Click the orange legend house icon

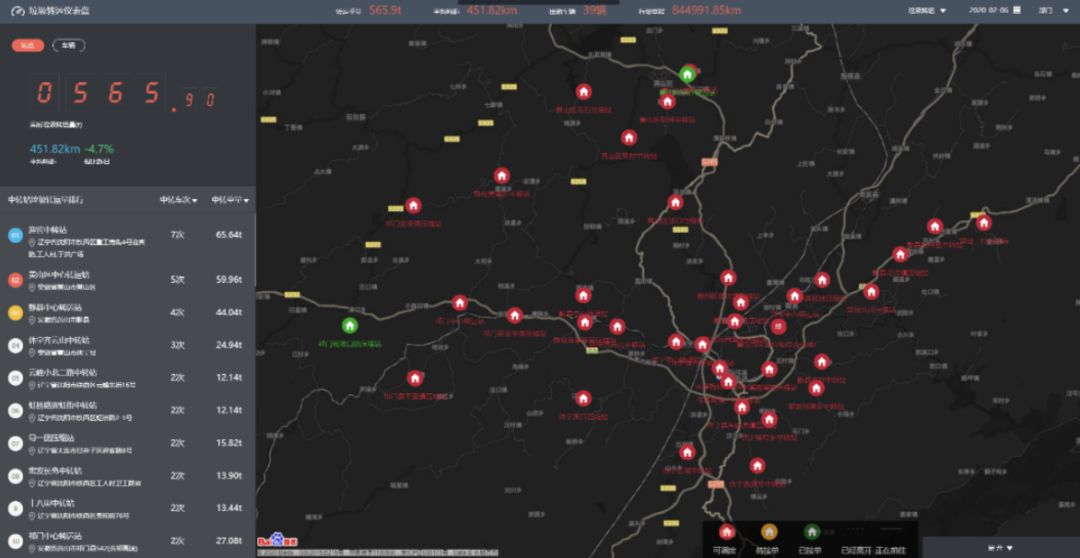pyautogui.click(x=769, y=533)
